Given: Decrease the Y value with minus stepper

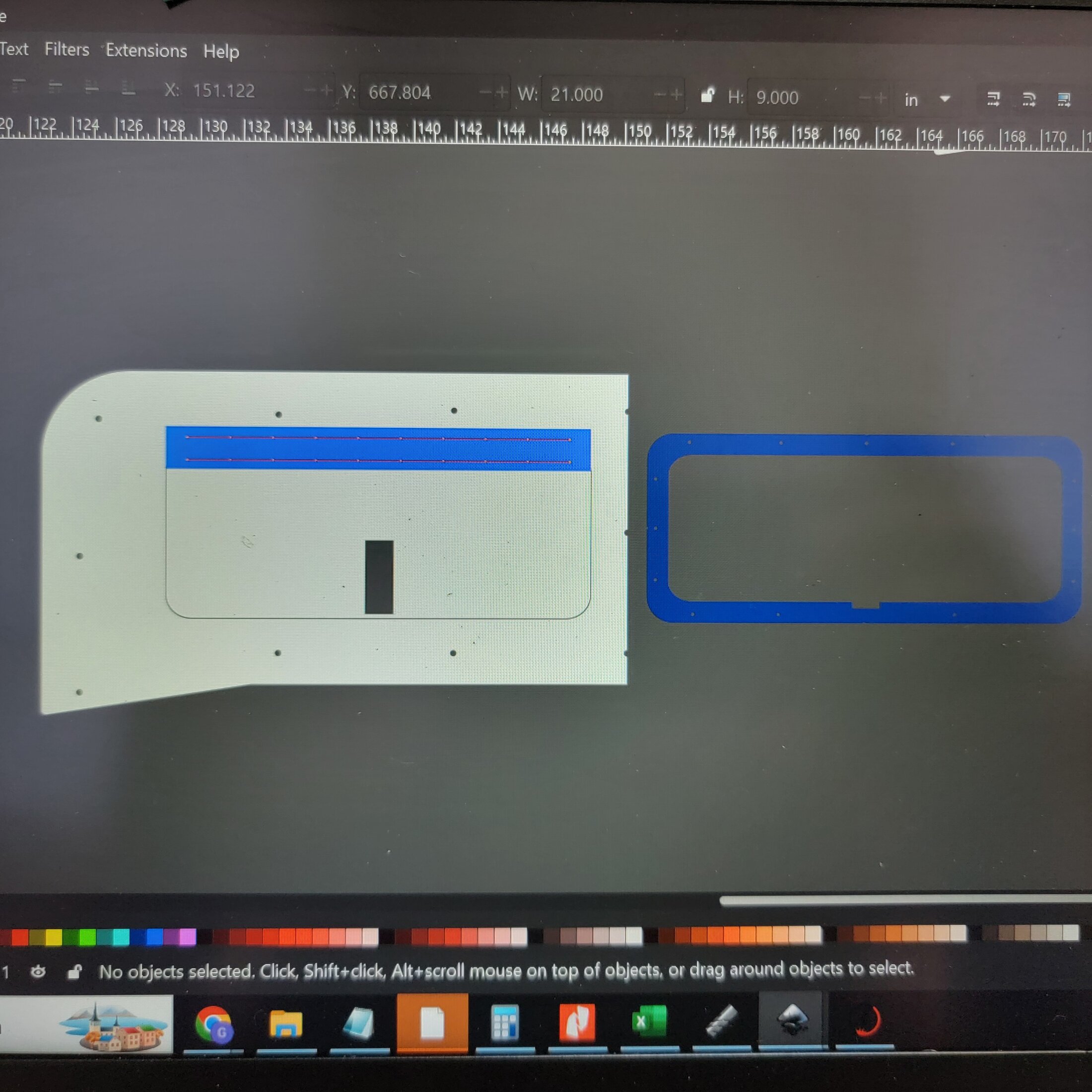Looking at the screenshot, I should pos(485,91).
